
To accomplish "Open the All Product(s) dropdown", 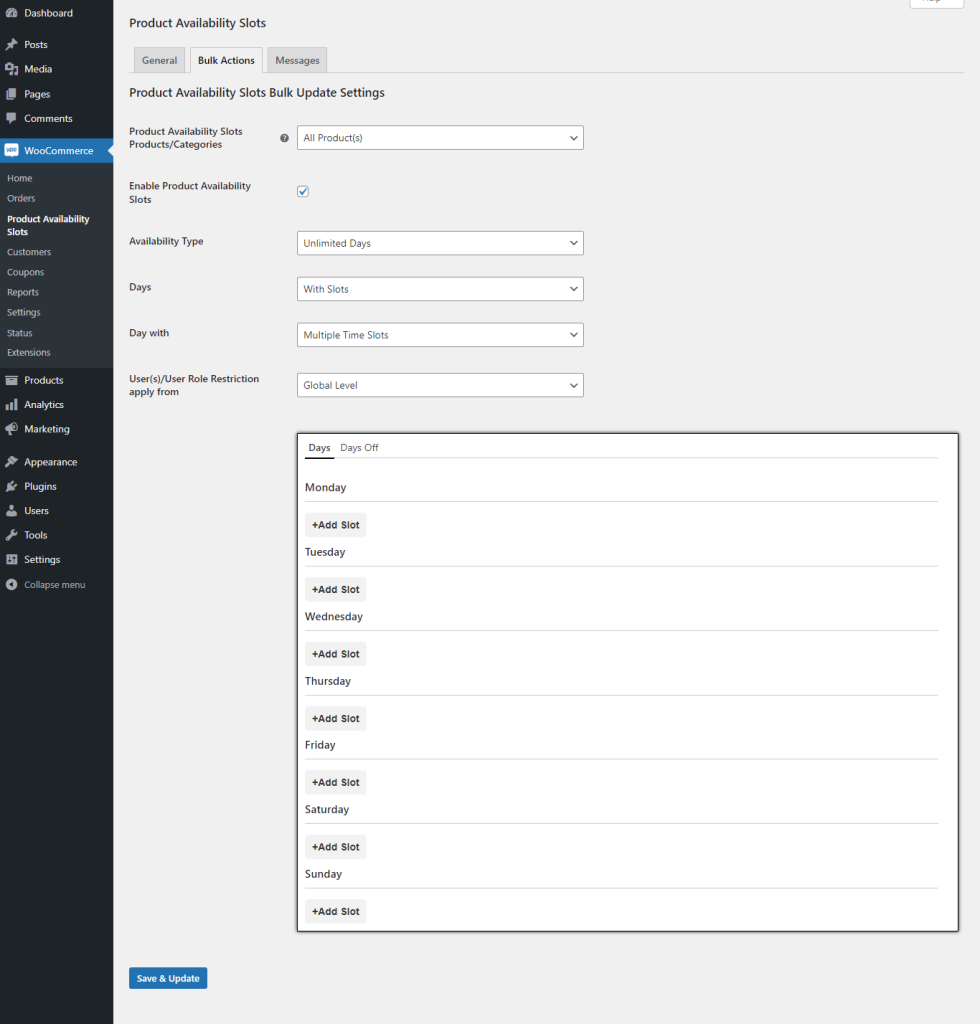I will [x=440, y=138].
